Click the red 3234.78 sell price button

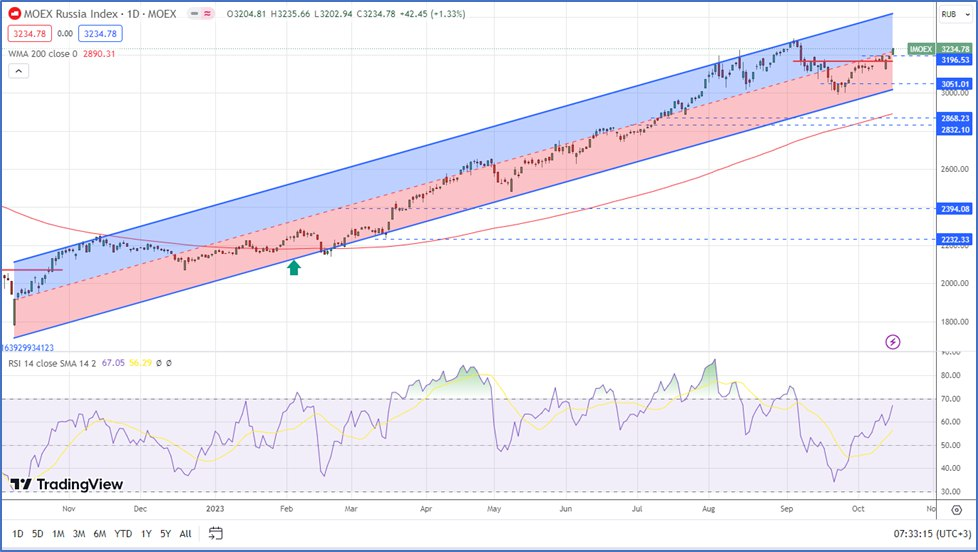click(x=29, y=34)
